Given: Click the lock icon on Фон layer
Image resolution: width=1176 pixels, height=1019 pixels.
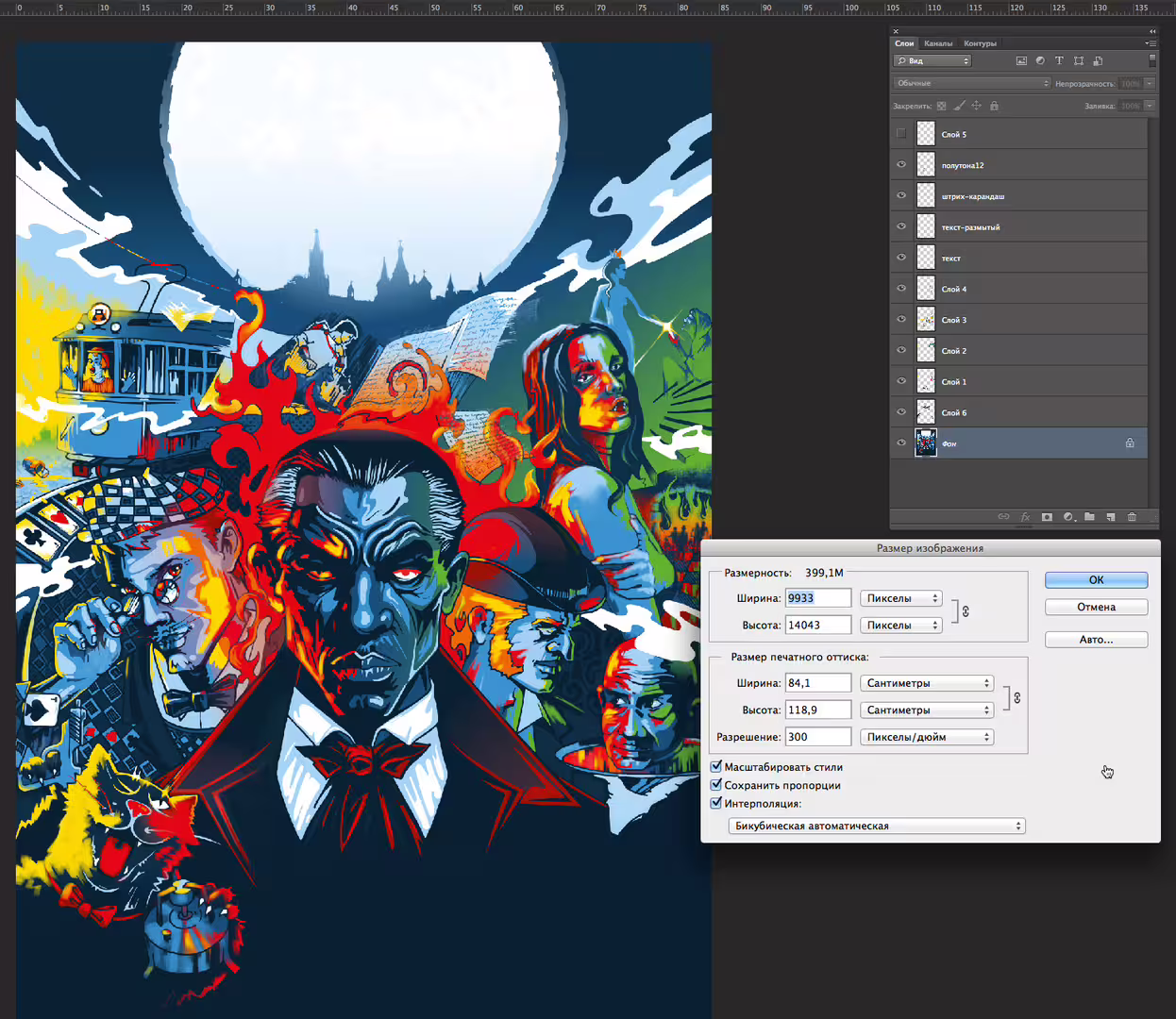Looking at the screenshot, I should 1130,443.
